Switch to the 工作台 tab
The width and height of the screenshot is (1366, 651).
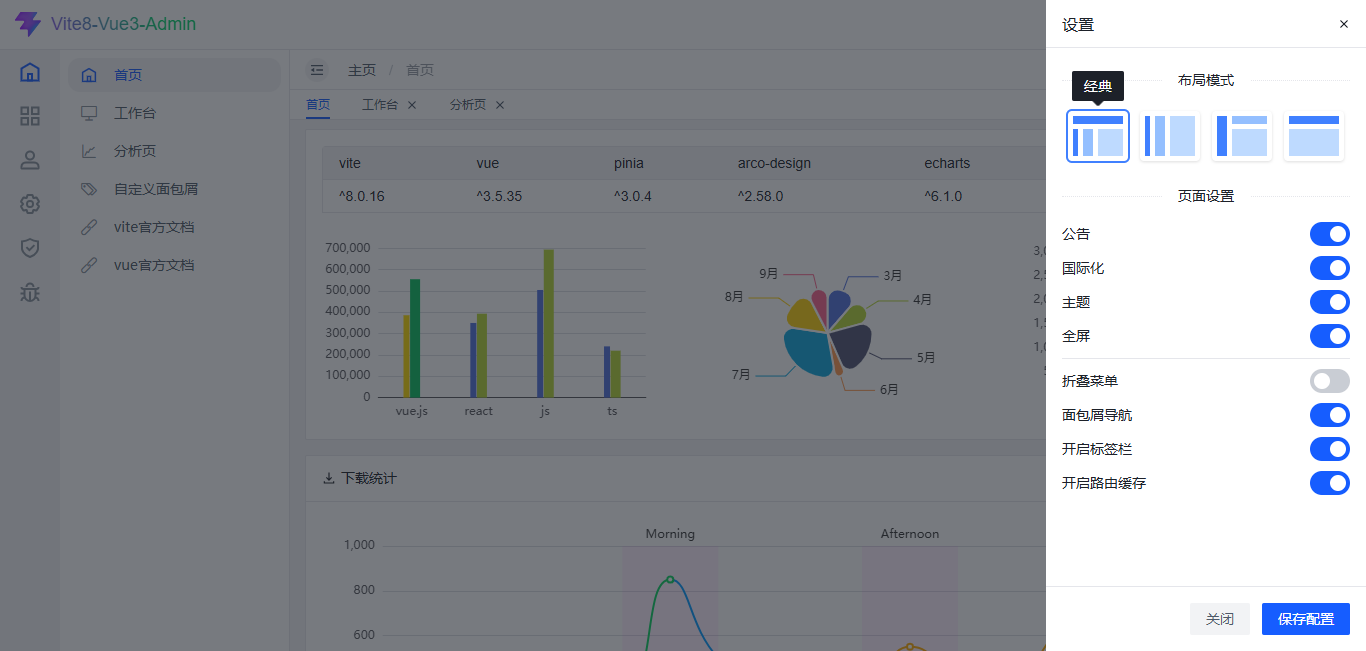(379, 105)
